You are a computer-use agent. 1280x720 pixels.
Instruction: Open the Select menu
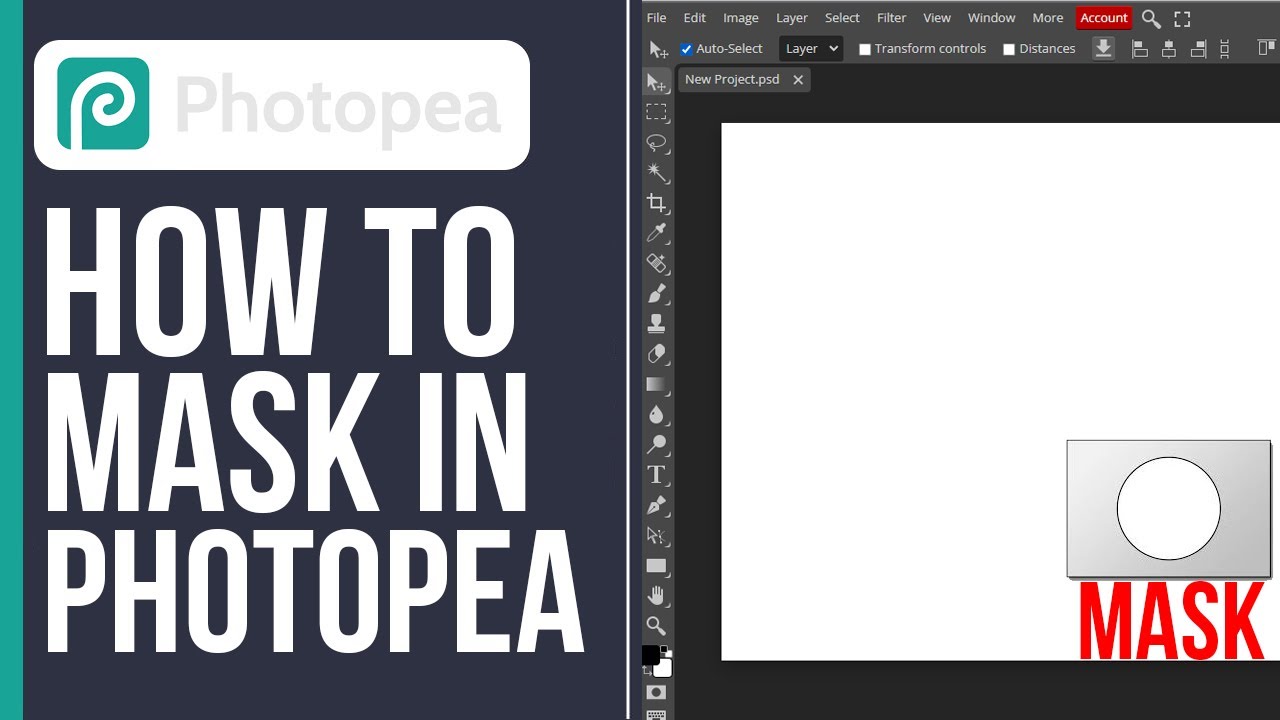tap(842, 18)
